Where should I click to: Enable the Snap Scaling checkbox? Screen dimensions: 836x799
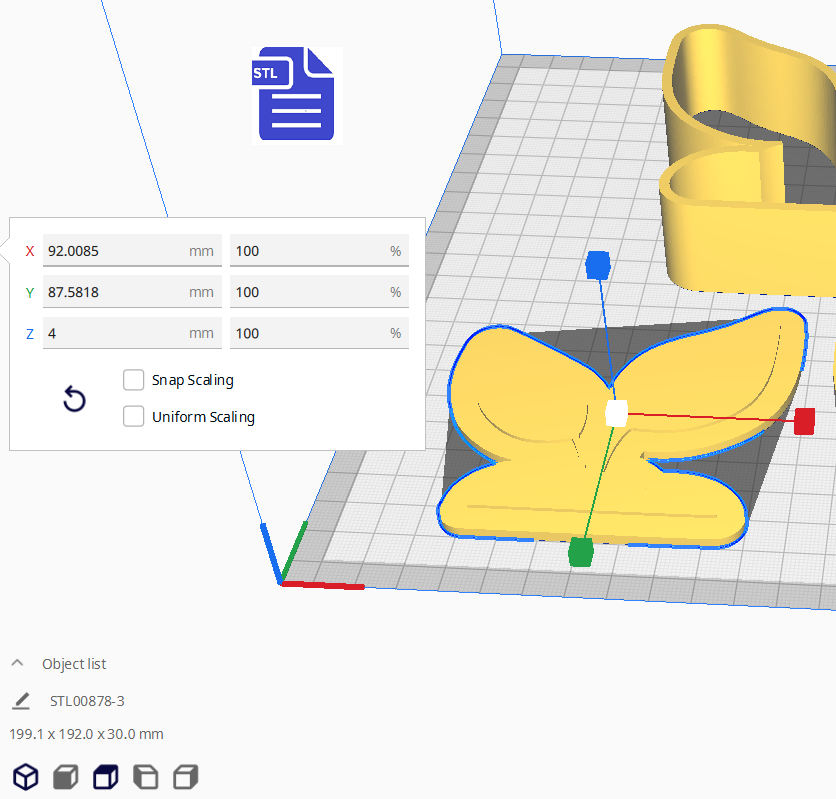pyautogui.click(x=134, y=380)
